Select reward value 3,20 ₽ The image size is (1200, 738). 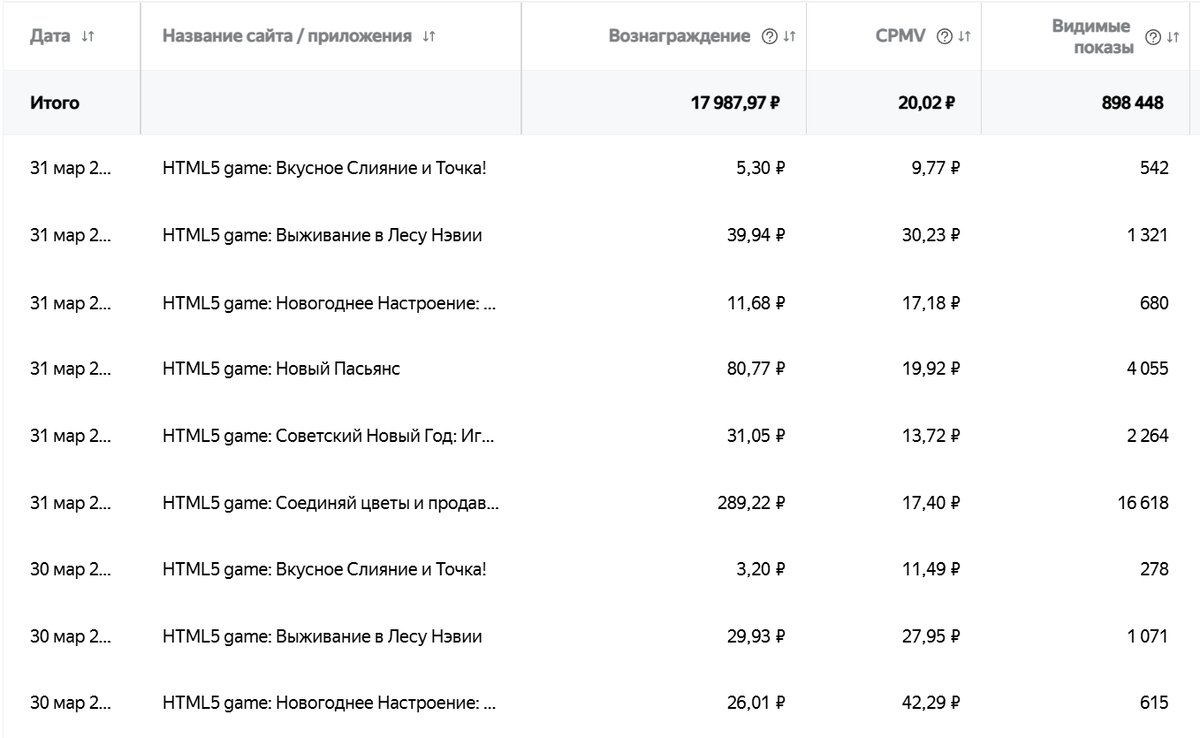(760, 570)
